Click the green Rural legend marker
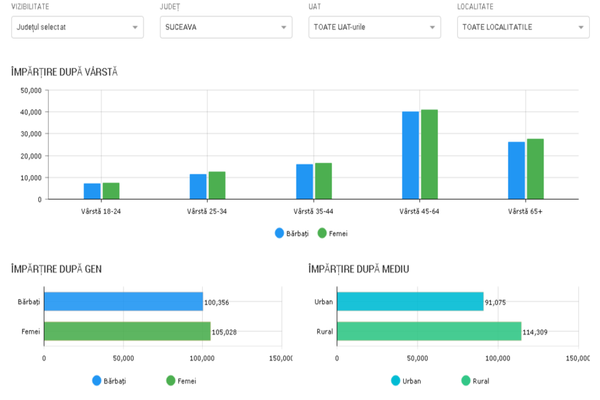Screen dimensions: 600x400 point(466,380)
